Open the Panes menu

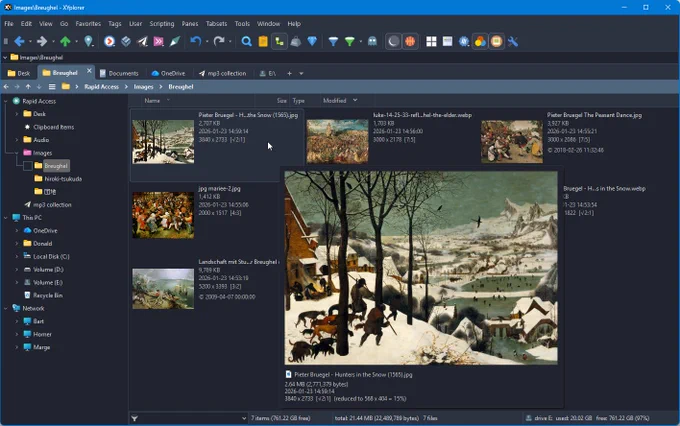190,23
